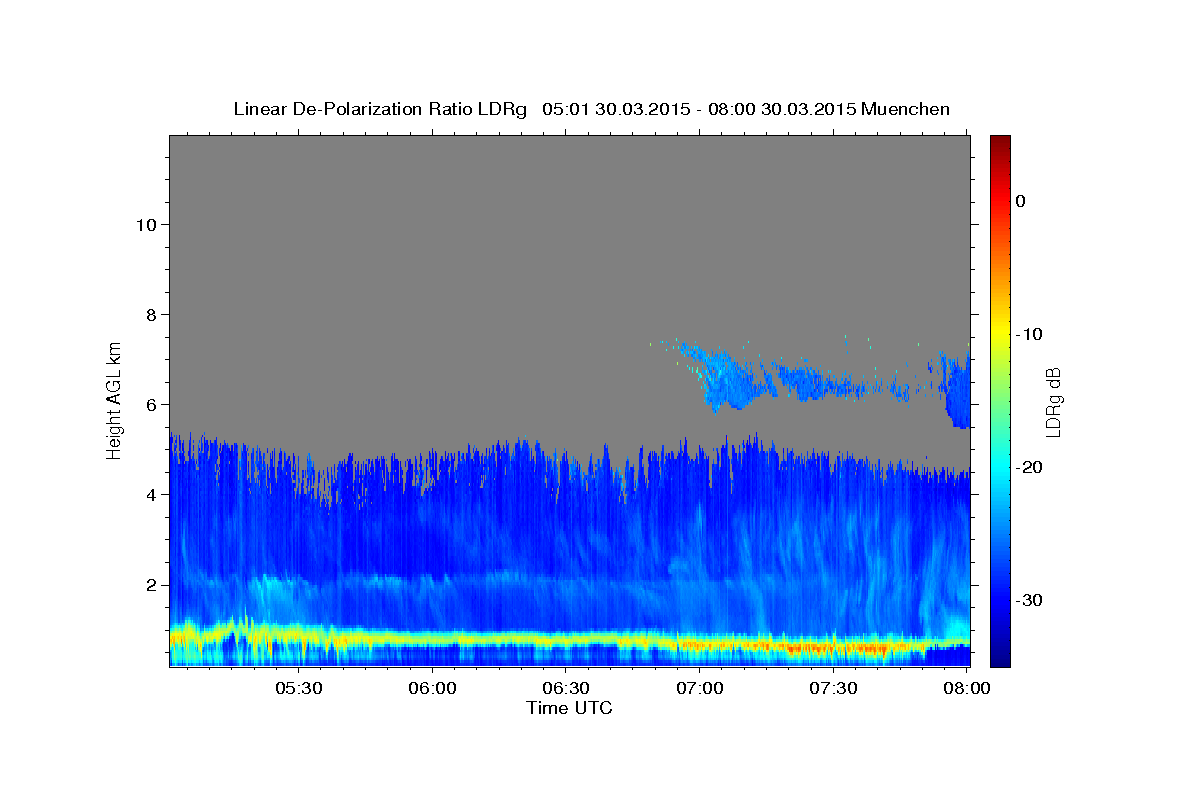The image size is (1200, 800).
Task: Click the 05:30 time tick label
Action: [x=299, y=688]
